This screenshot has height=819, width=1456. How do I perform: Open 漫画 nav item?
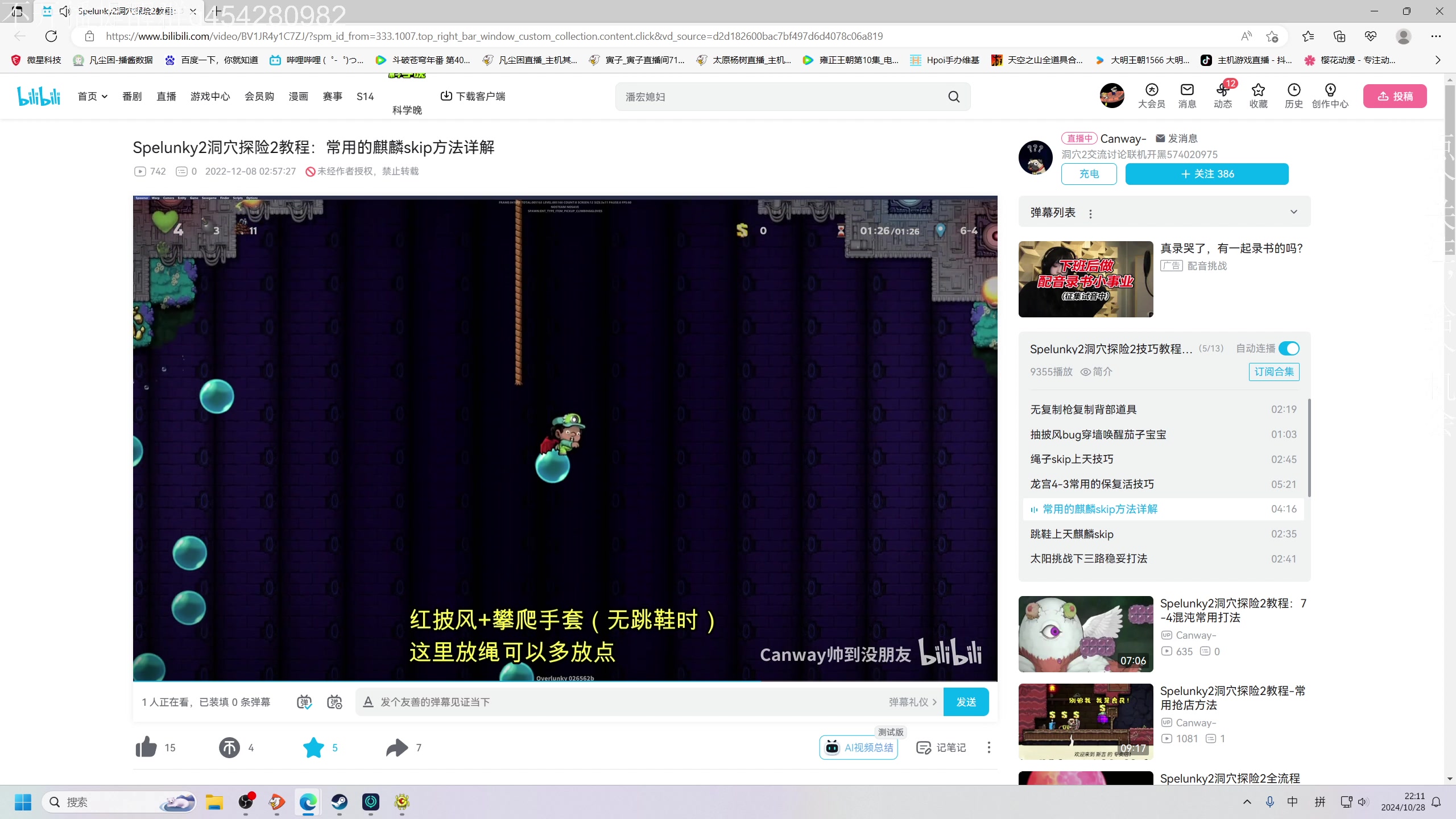[298, 96]
